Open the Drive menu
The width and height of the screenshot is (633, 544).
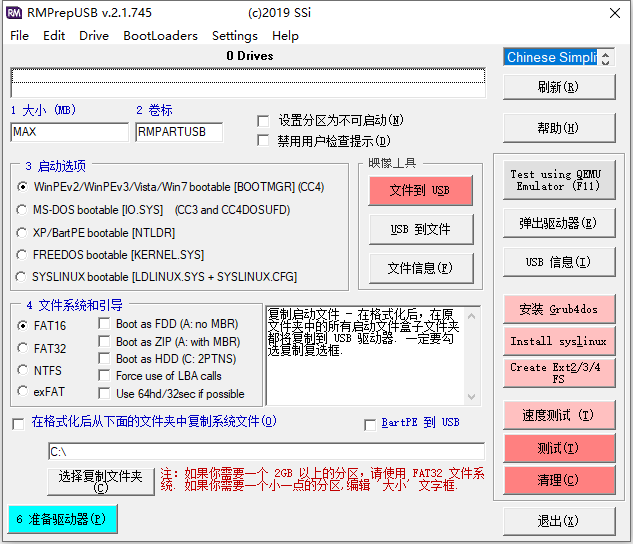click(94, 36)
